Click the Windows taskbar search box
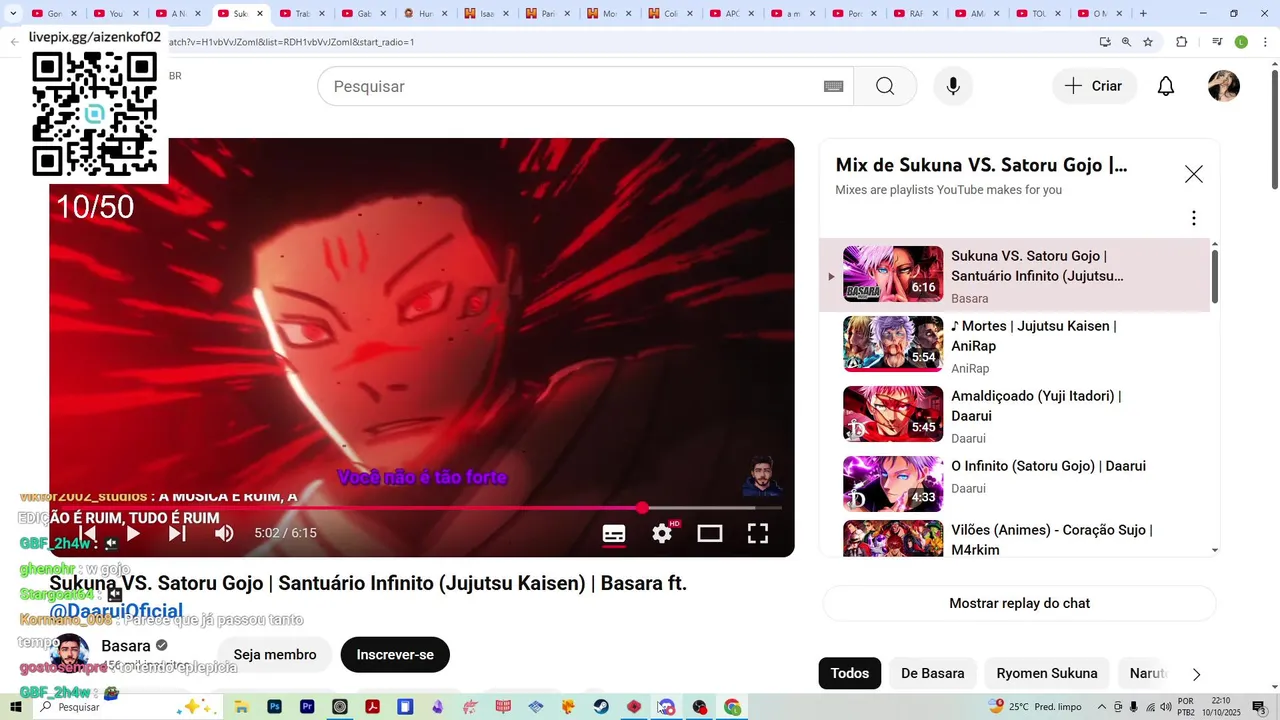The width and height of the screenshot is (1280, 720). [128, 707]
